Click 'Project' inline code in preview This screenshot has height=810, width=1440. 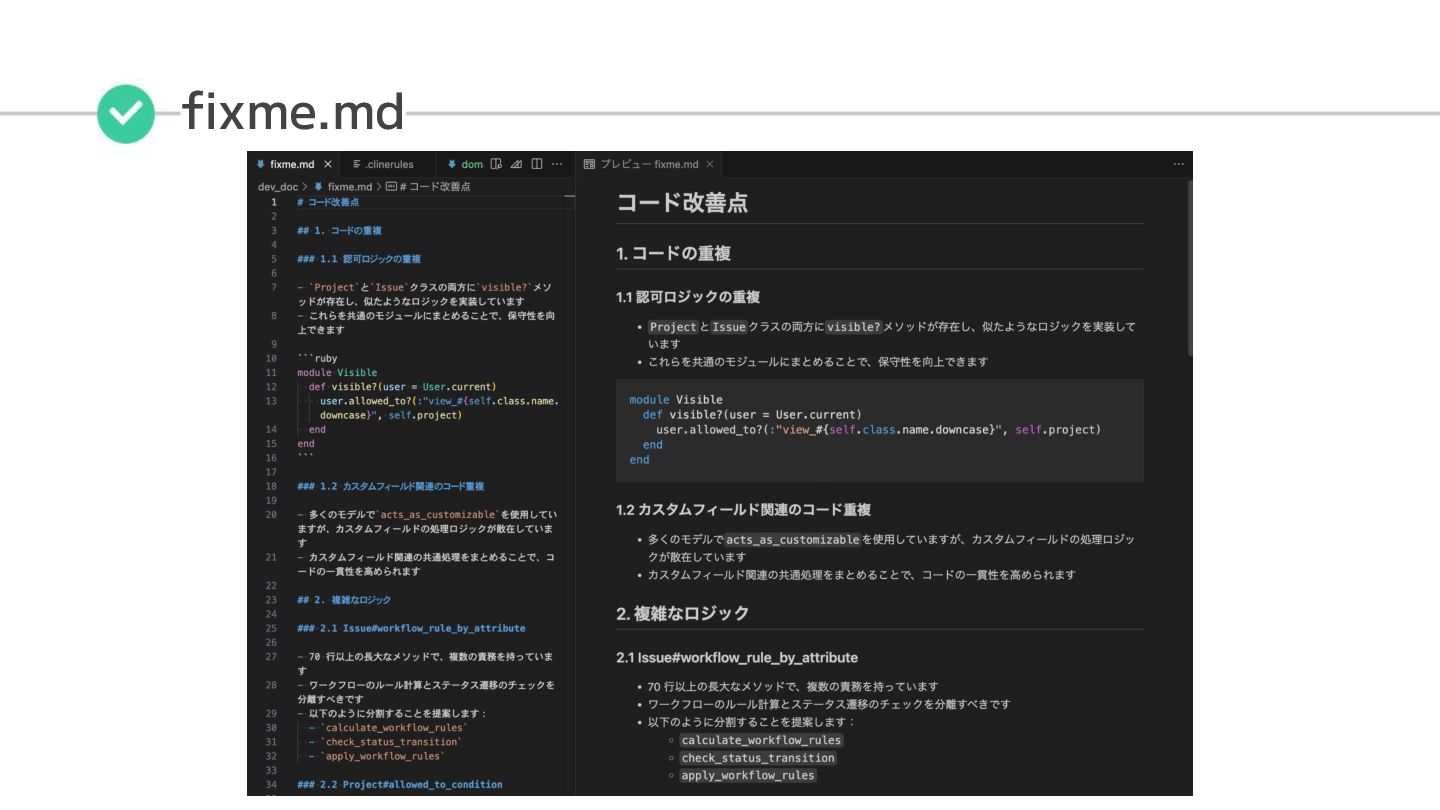pos(673,327)
